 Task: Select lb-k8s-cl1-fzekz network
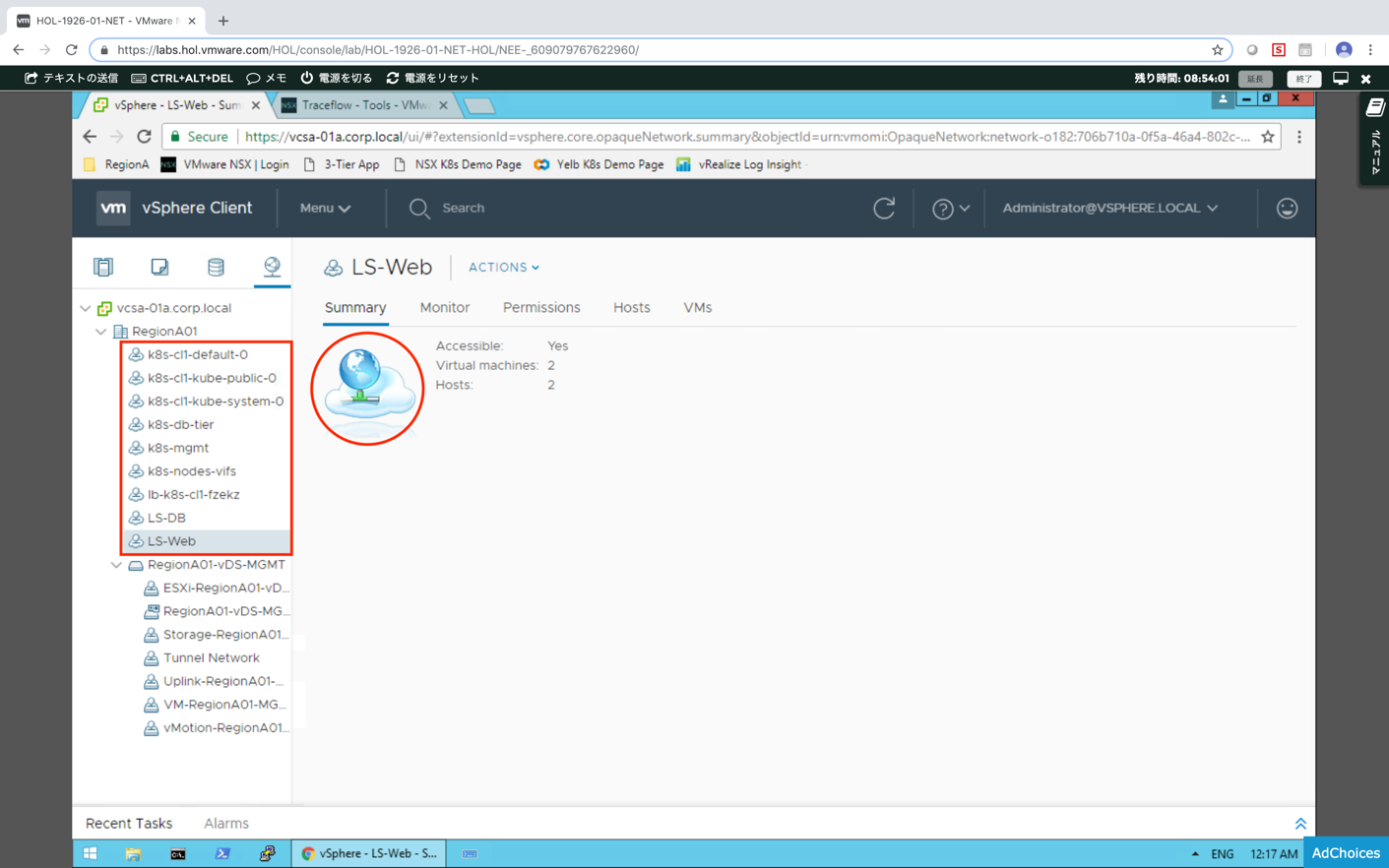pos(194,495)
